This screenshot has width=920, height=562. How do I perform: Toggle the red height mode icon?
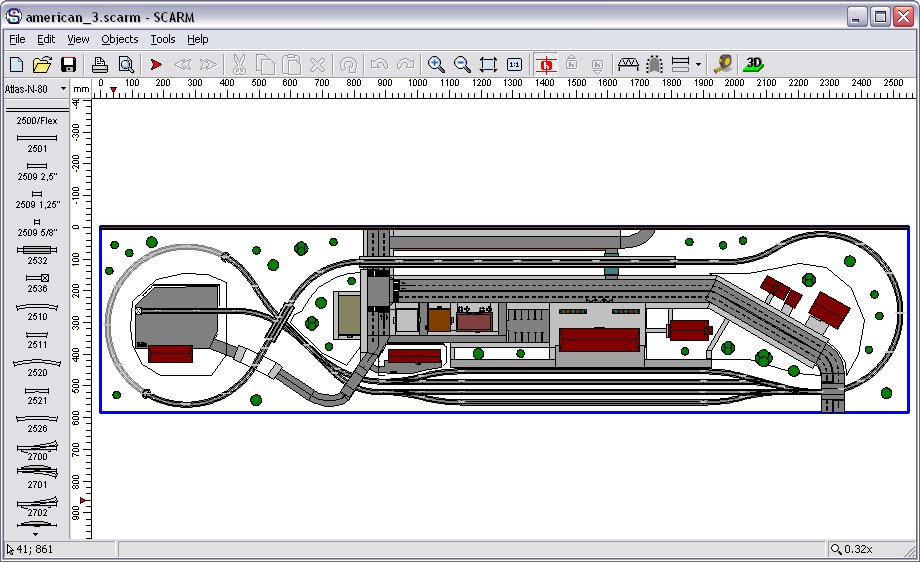point(546,64)
